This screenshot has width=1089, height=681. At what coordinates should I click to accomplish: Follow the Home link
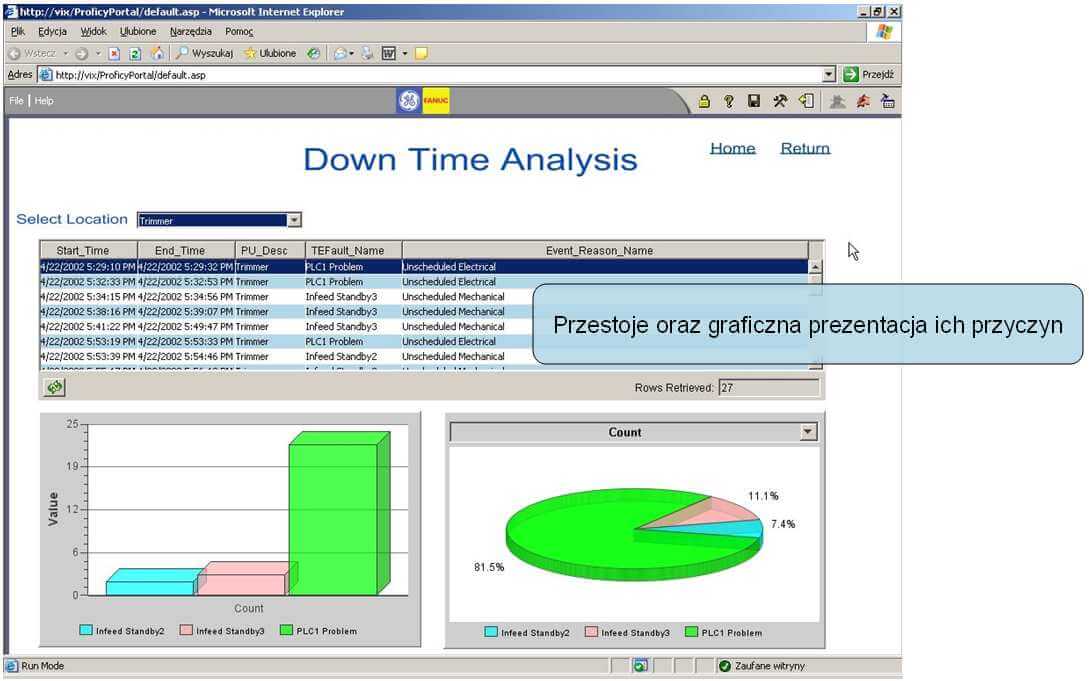click(x=733, y=148)
